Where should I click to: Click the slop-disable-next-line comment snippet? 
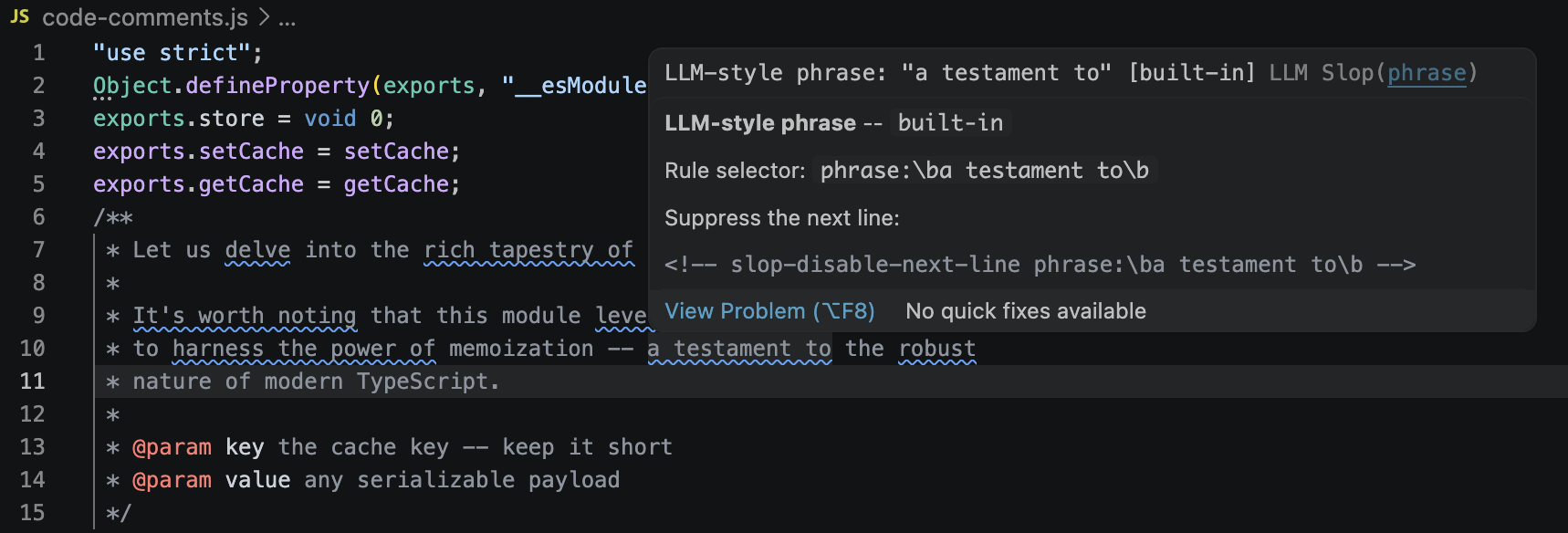pyautogui.click(x=1040, y=265)
